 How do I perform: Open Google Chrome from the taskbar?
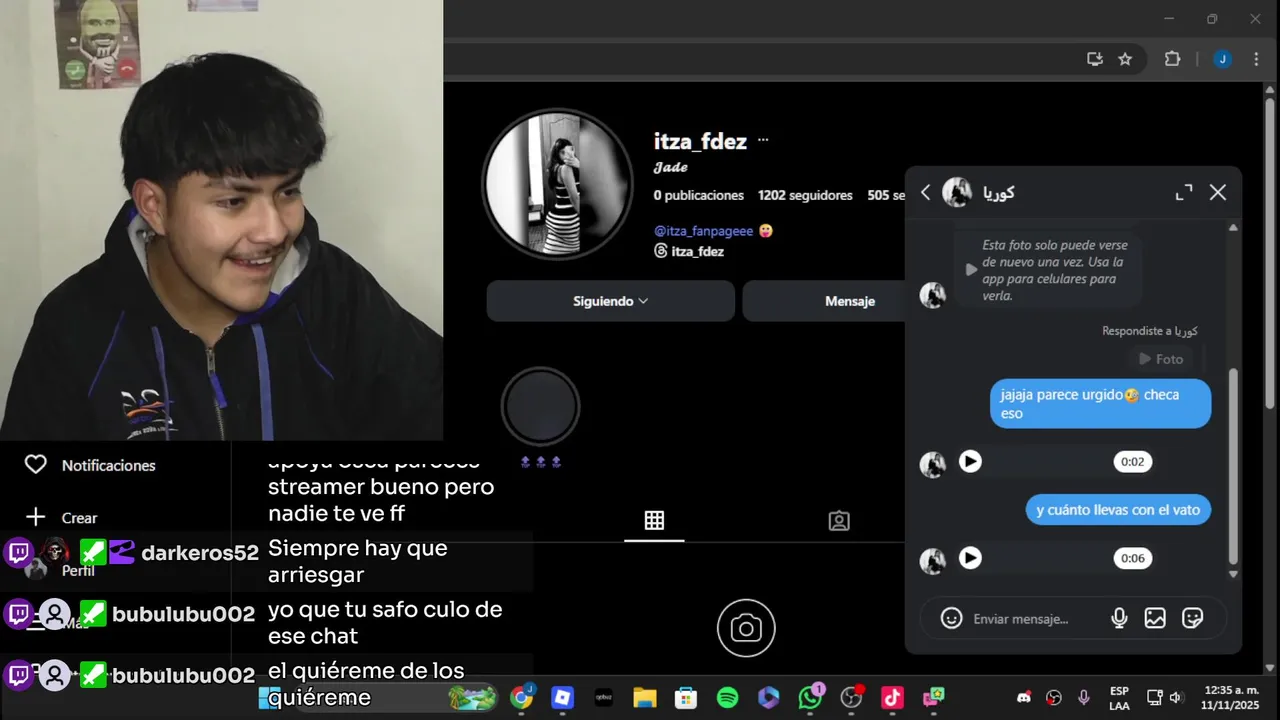point(521,697)
